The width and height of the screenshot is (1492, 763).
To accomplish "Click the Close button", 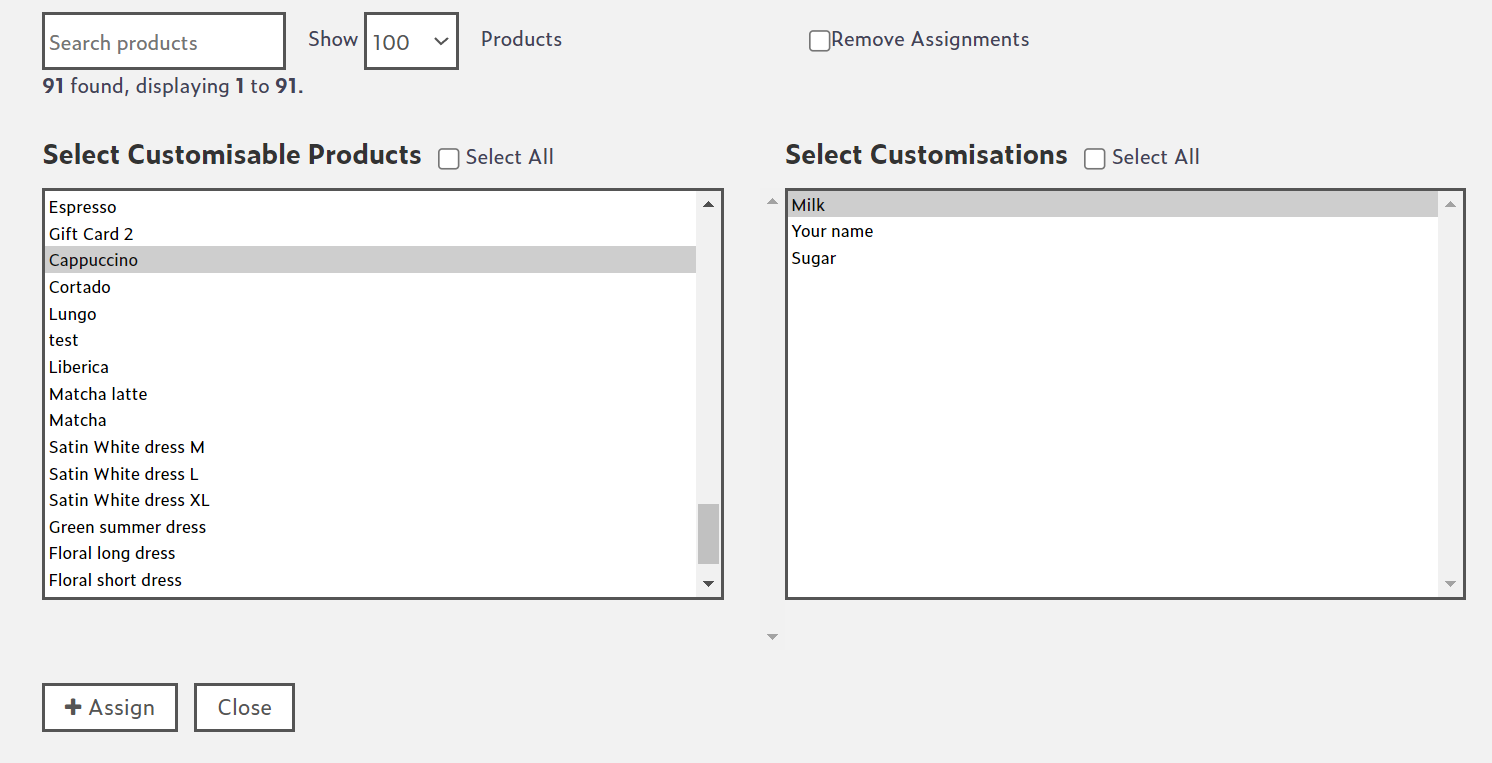I will [244, 708].
